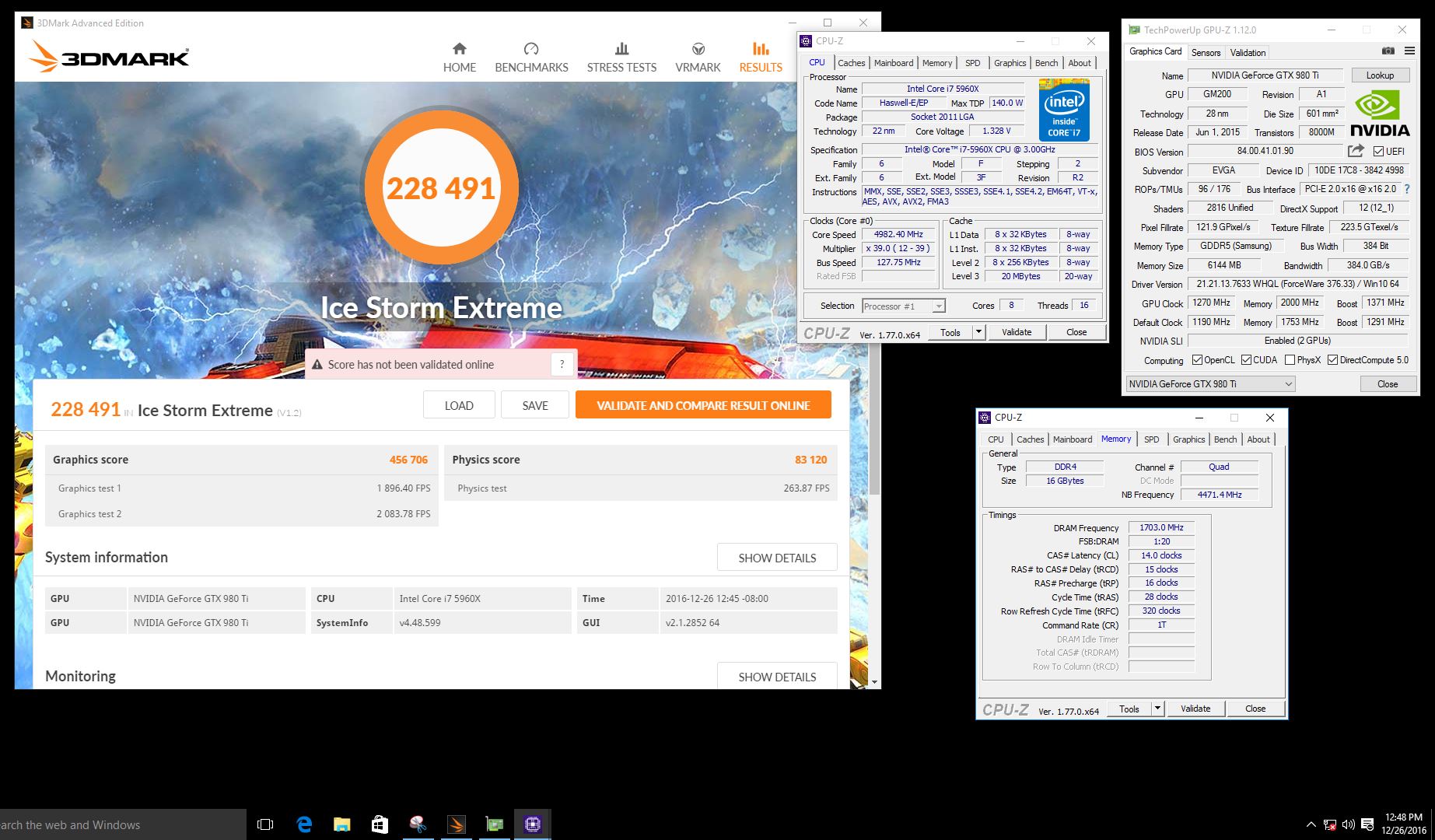
Task: Click the DRAM Frequency value 1703.0 MHz
Action: (x=1161, y=527)
